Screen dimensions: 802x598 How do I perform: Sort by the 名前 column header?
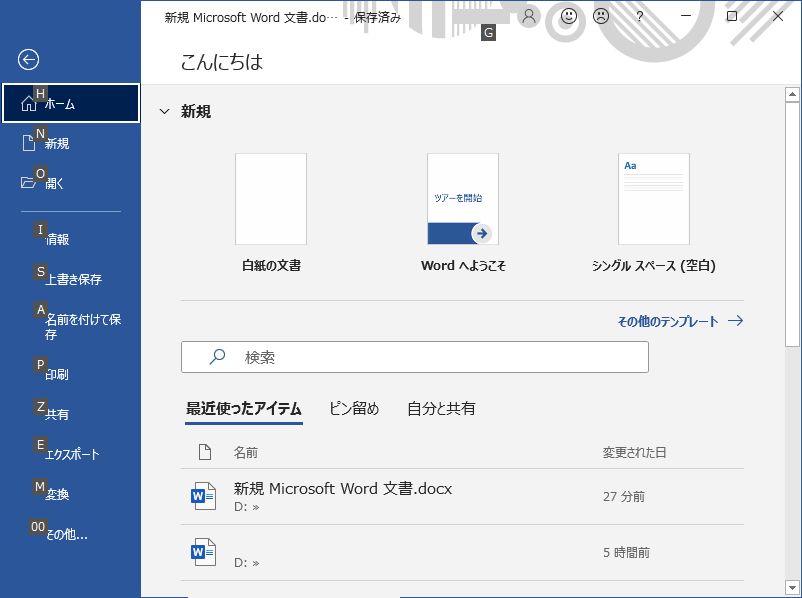246,452
